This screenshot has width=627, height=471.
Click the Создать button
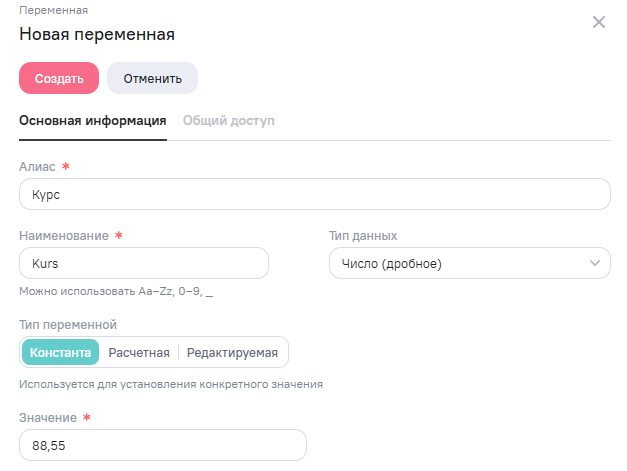coord(59,78)
